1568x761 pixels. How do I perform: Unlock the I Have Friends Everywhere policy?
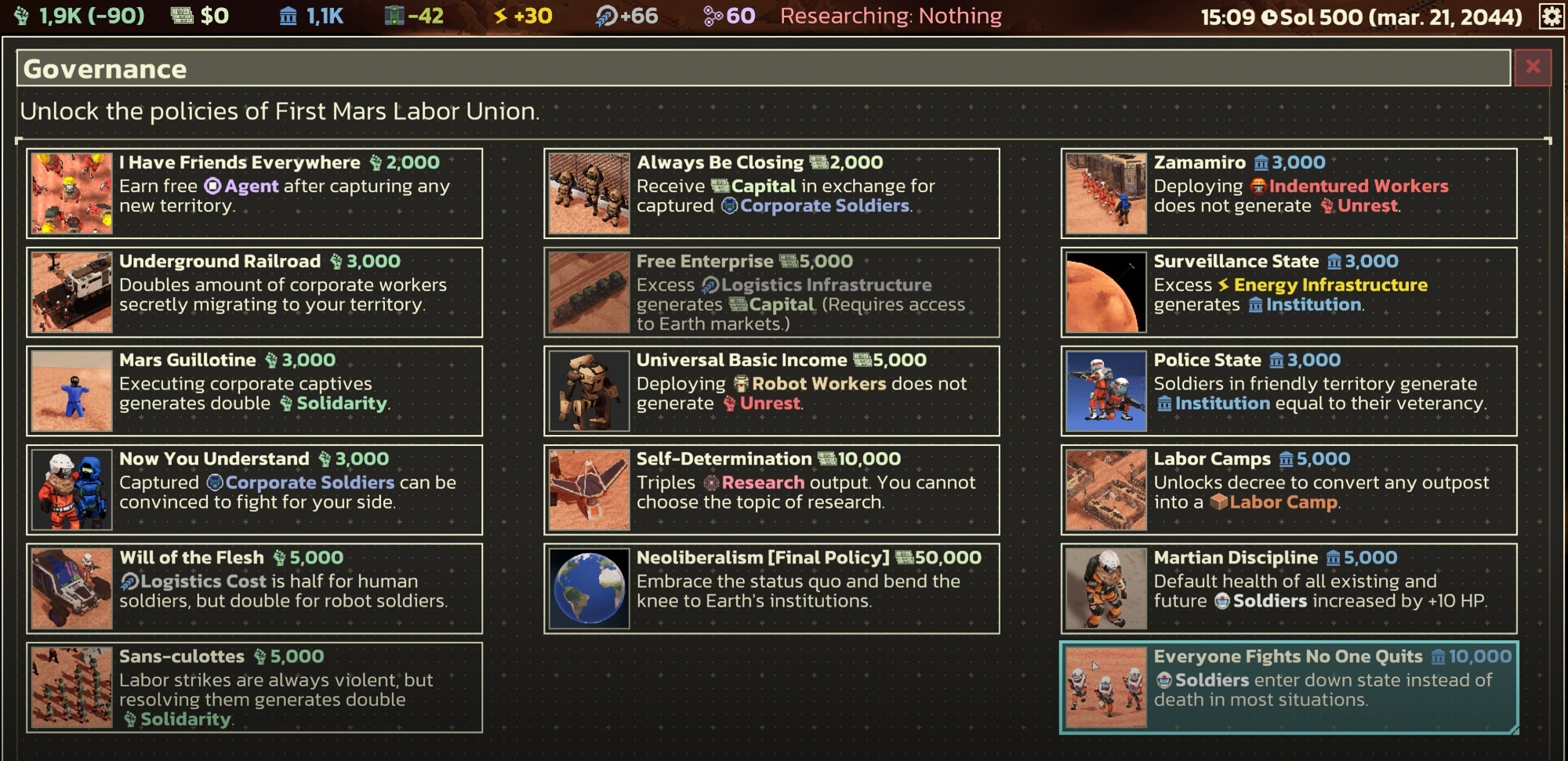pos(254,194)
